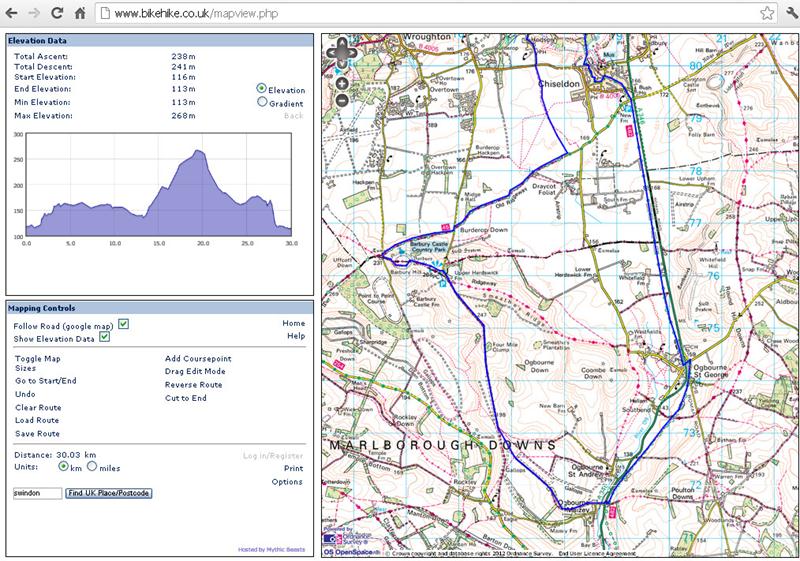Uncheck the Follow Road (google map) checkbox

coord(124,324)
